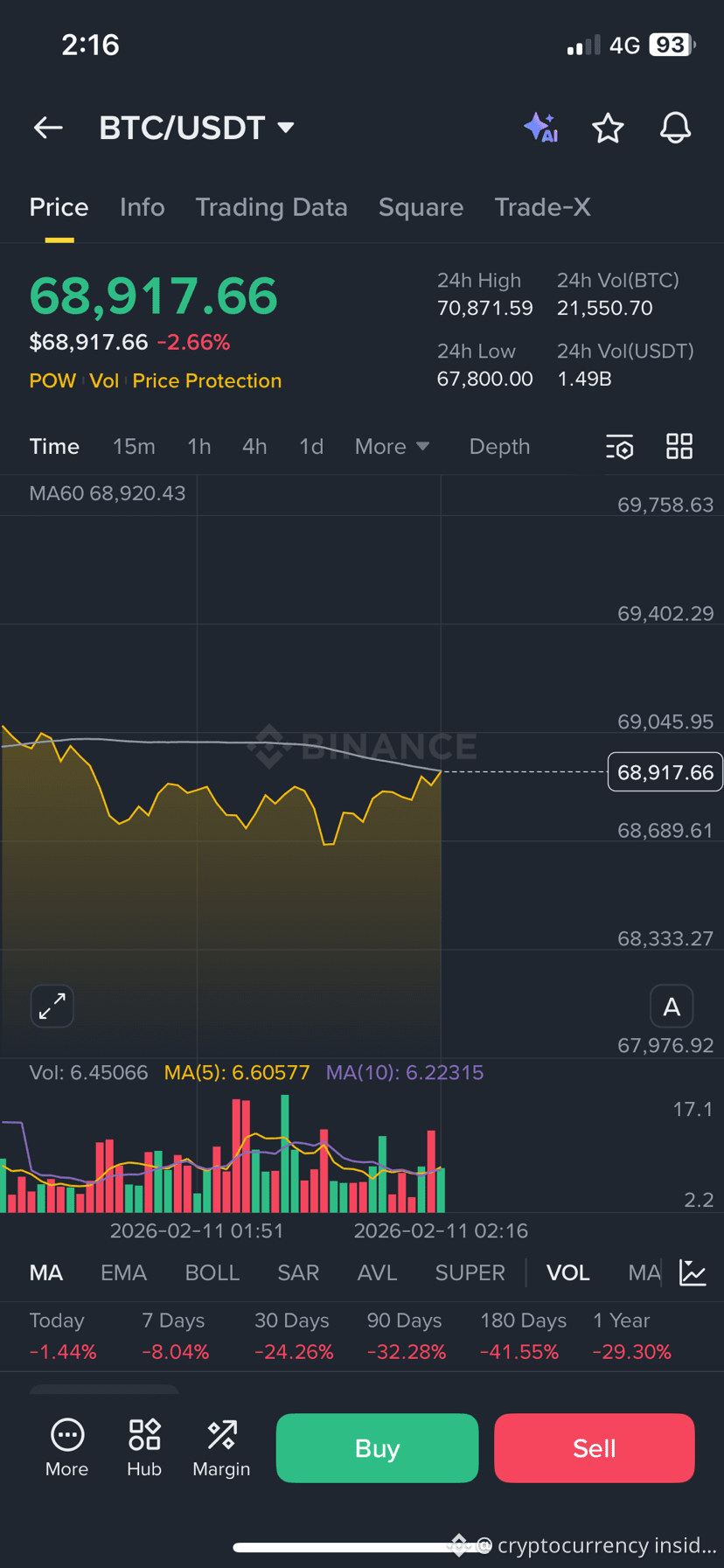Image resolution: width=724 pixels, height=1568 pixels.
Task: Select the 1h chart interval
Action: click(x=199, y=447)
